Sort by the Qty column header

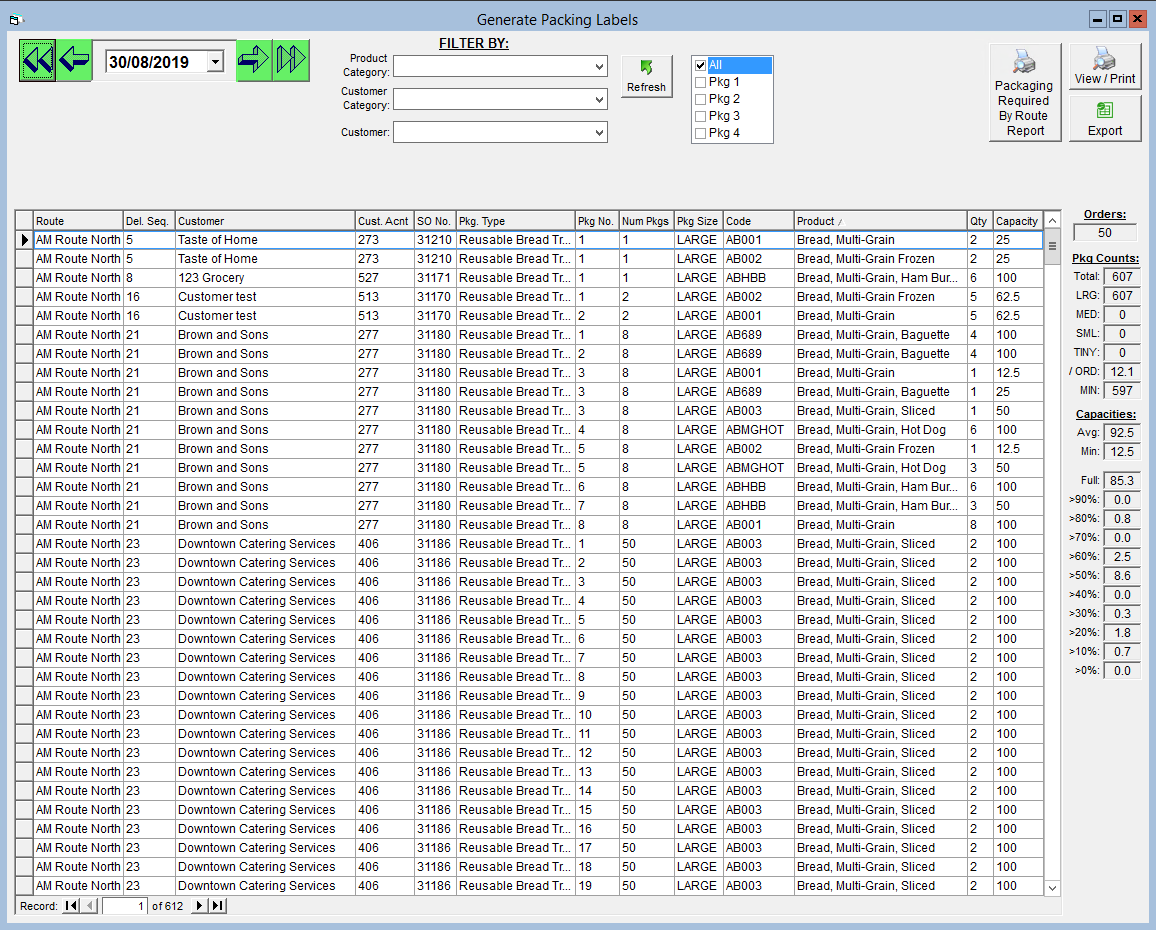[980, 221]
